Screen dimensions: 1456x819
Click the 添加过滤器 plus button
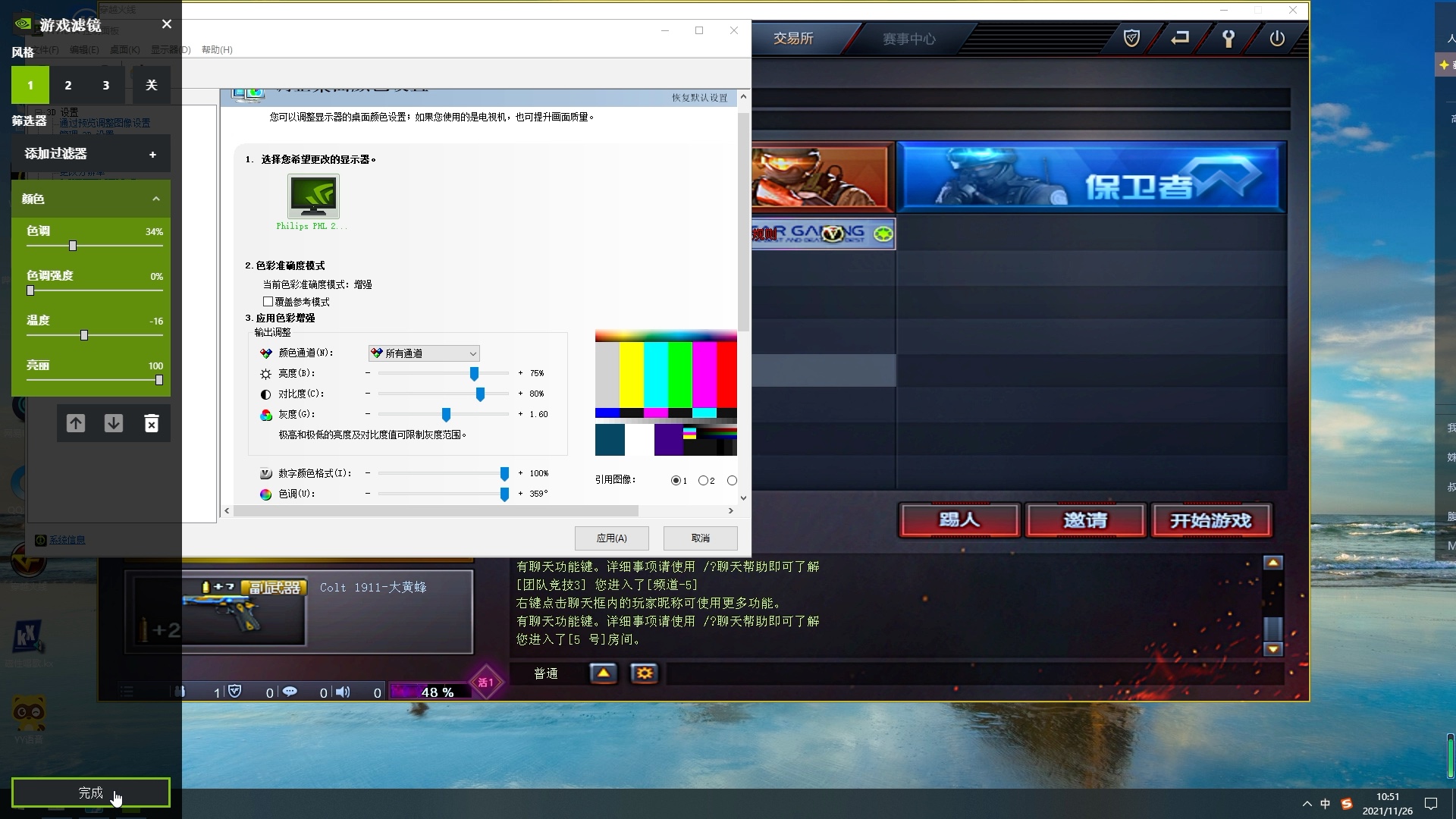pos(152,154)
